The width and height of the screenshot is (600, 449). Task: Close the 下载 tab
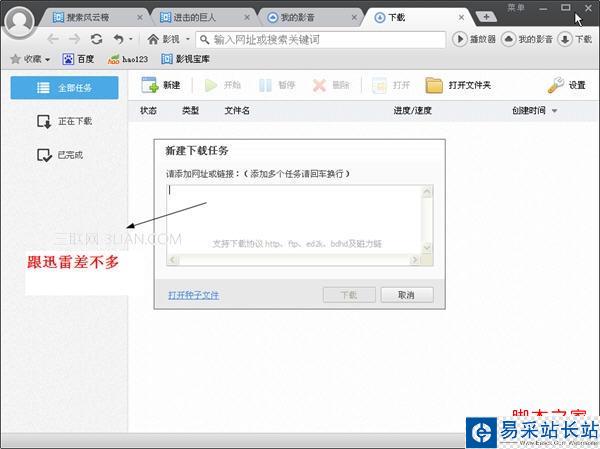click(x=461, y=18)
